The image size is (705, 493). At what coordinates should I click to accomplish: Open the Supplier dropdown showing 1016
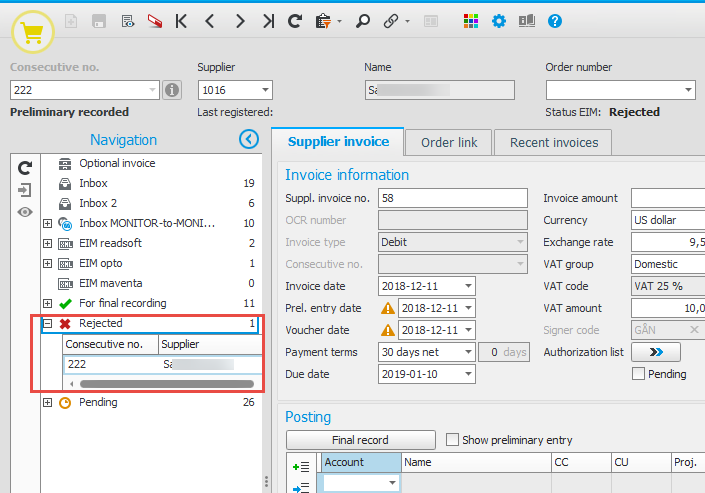tap(264, 91)
